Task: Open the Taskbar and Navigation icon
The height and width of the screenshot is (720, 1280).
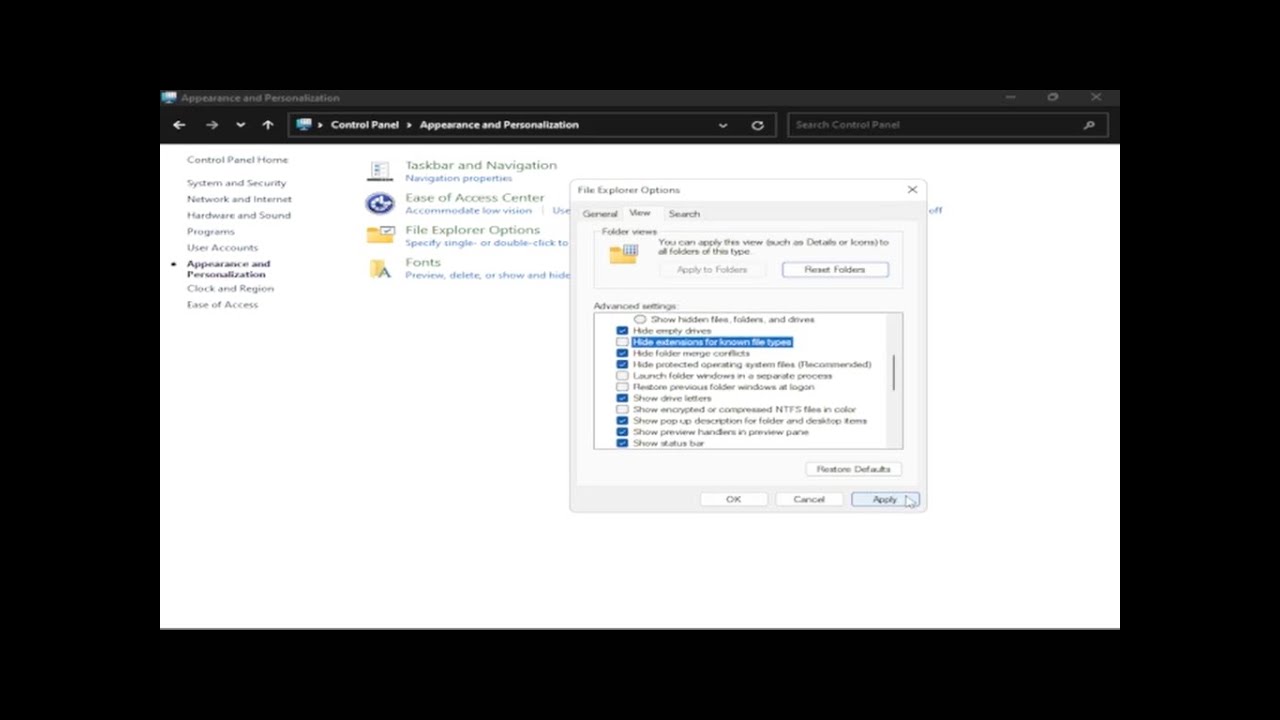Action: coord(379,171)
